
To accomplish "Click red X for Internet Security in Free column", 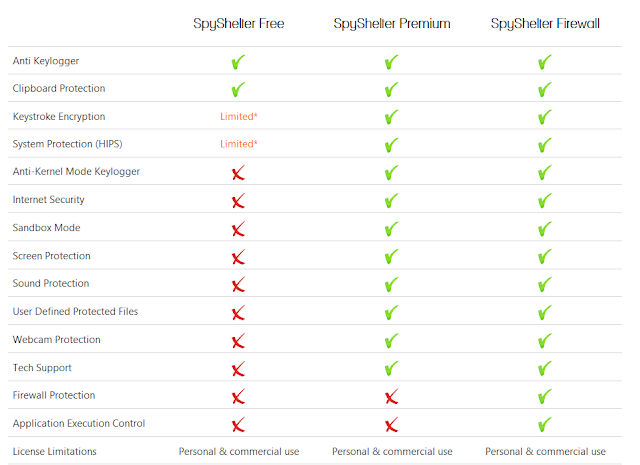I will 238,201.
